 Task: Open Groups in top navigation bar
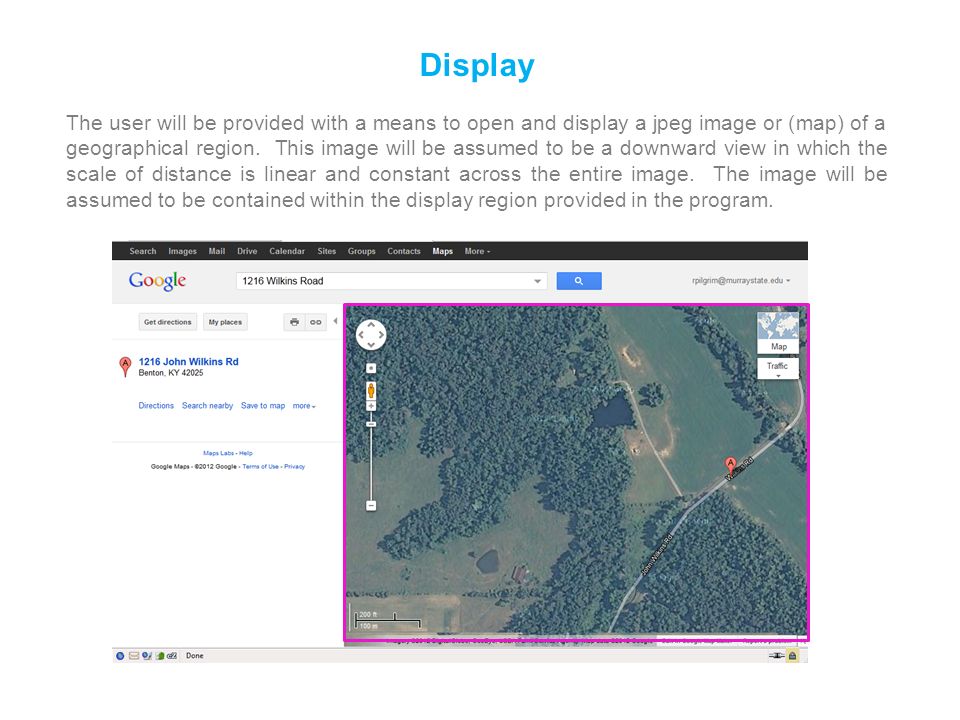[x=361, y=251]
